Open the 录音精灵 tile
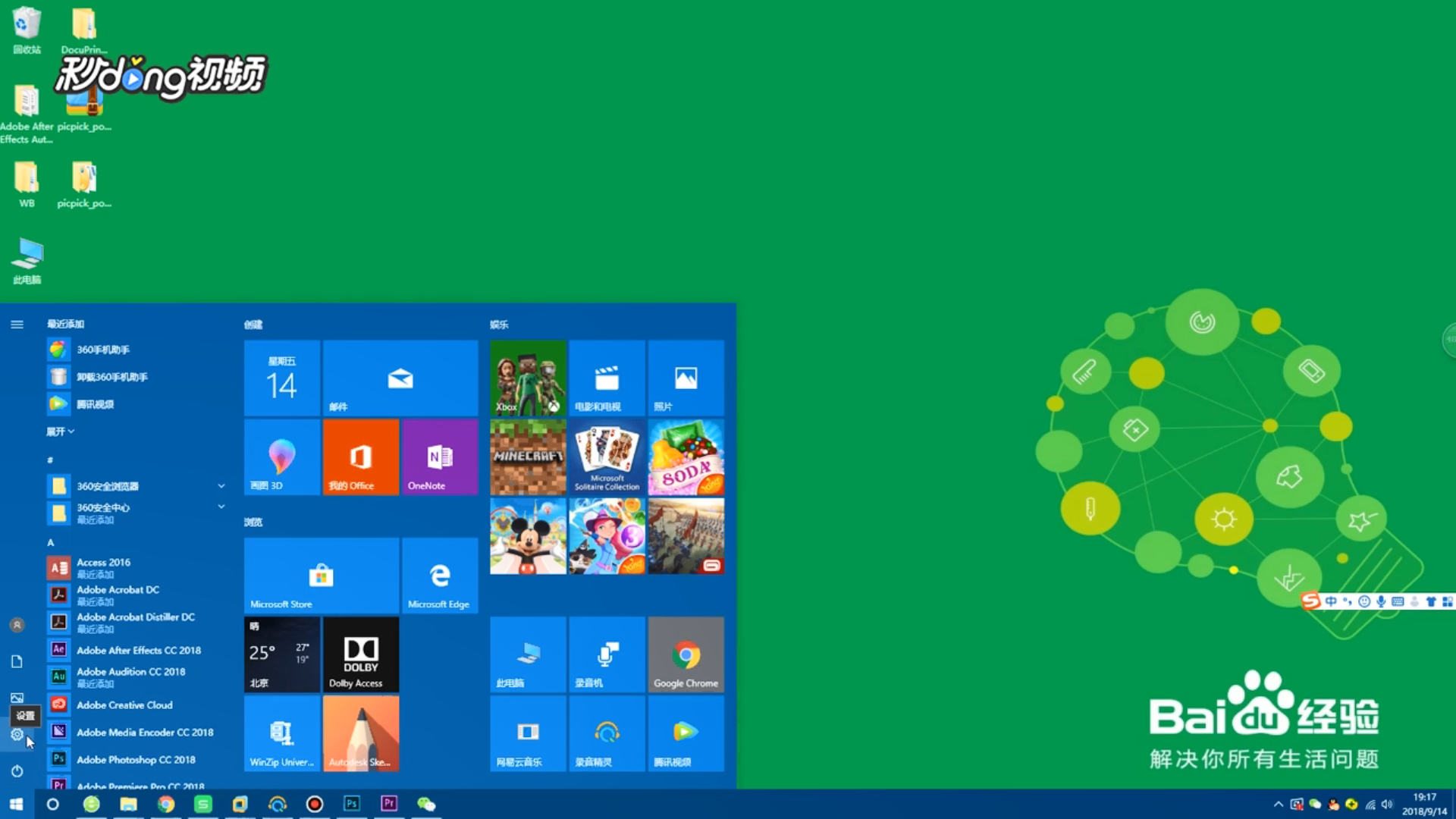This screenshot has height=819, width=1456. pos(607,733)
